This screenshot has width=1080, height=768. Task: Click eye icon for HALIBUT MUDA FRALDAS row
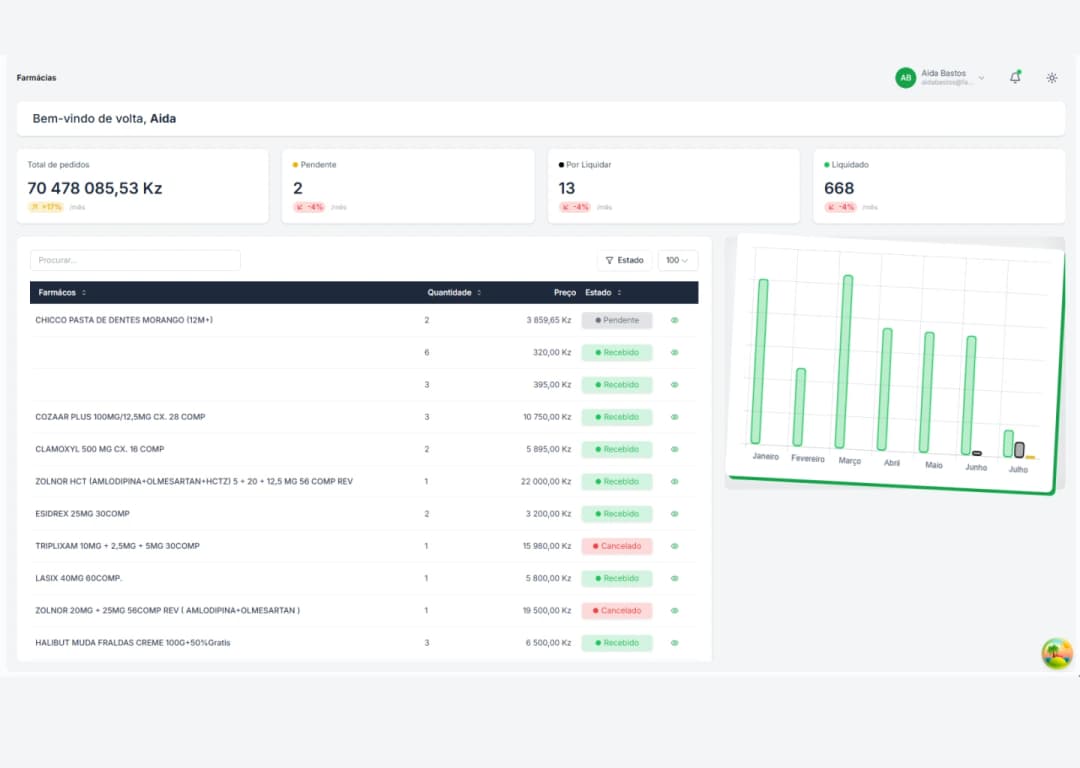(x=674, y=643)
